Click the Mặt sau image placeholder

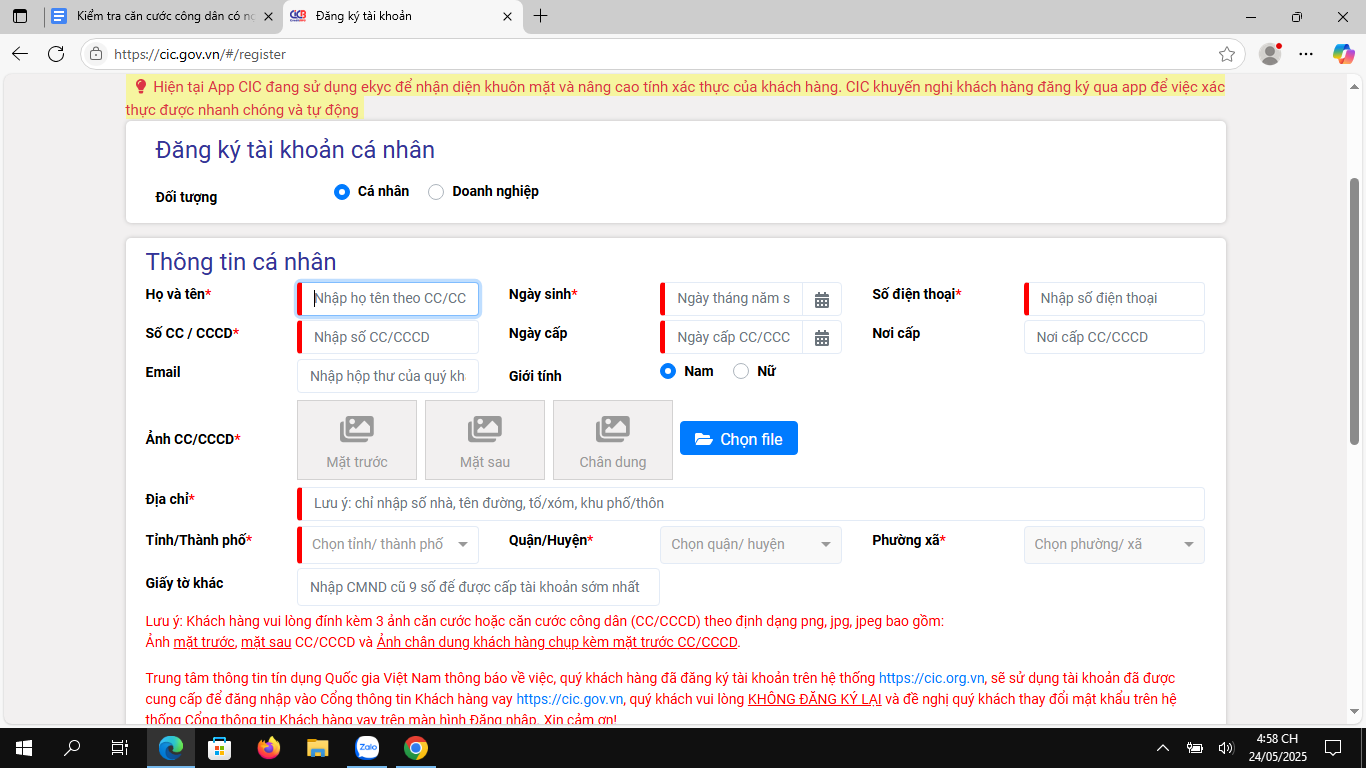point(485,440)
